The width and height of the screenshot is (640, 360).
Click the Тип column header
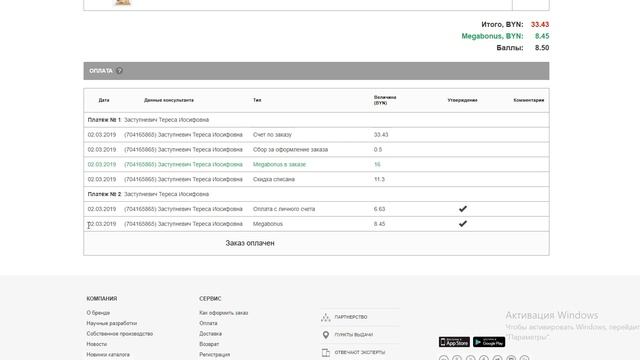click(257, 100)
